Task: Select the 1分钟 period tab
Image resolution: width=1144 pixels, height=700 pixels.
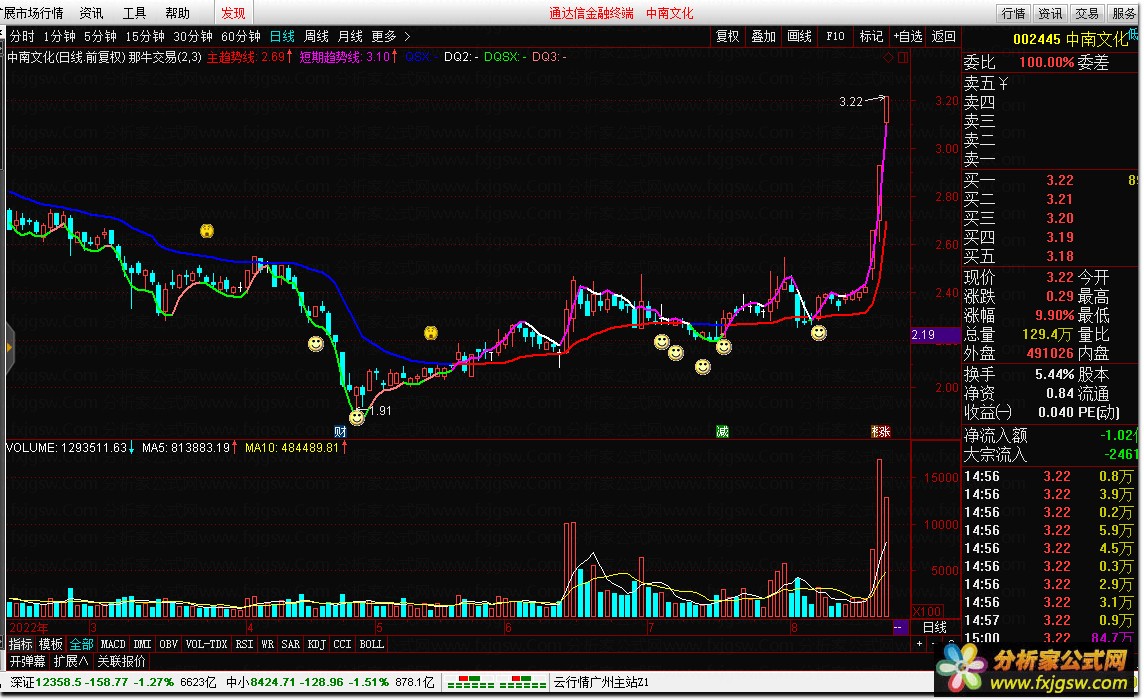Action: pyautogui.click(x=59, y=36)
